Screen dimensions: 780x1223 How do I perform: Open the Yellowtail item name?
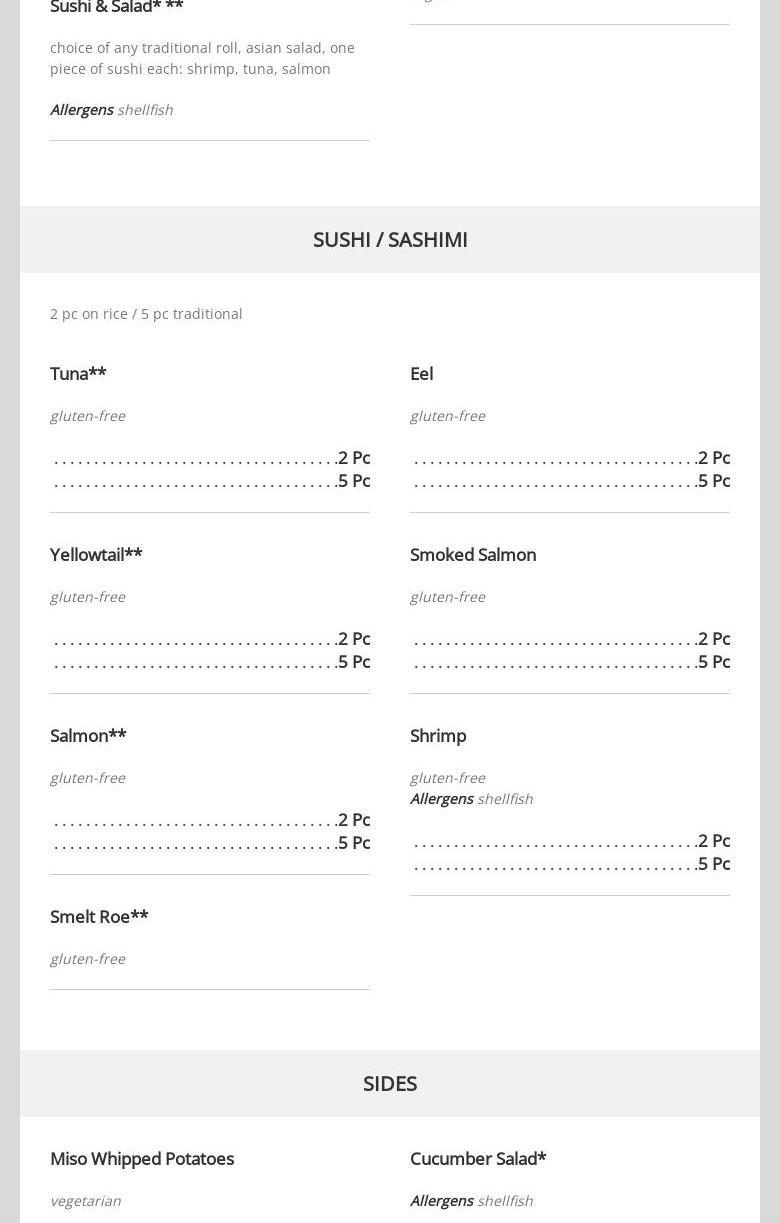click(96, 554)
